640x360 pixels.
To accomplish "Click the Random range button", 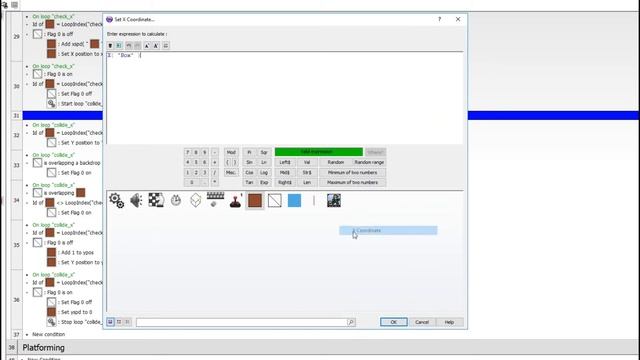I will (x=369, y=162).
